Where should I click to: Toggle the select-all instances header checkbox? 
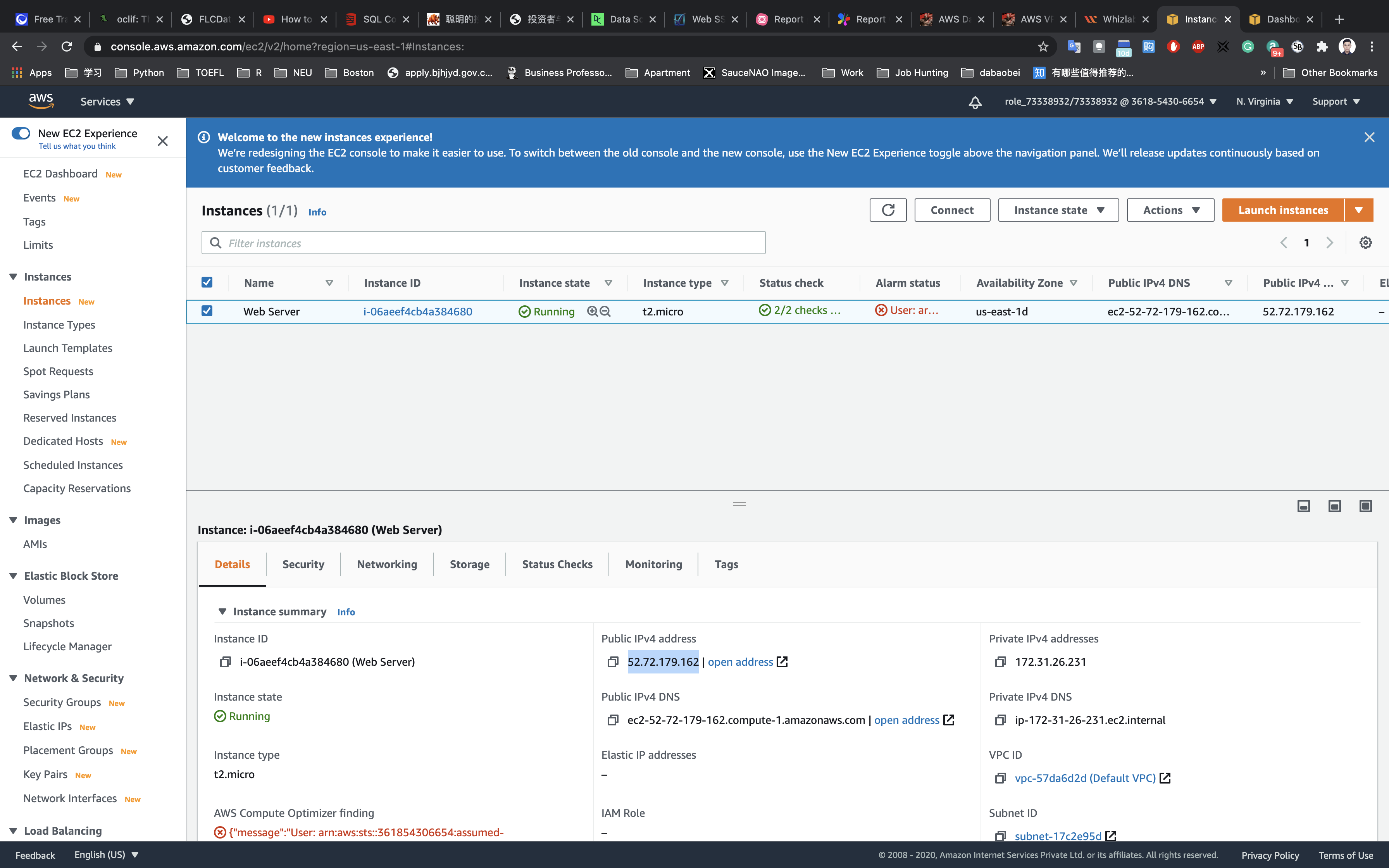[207, 282]
